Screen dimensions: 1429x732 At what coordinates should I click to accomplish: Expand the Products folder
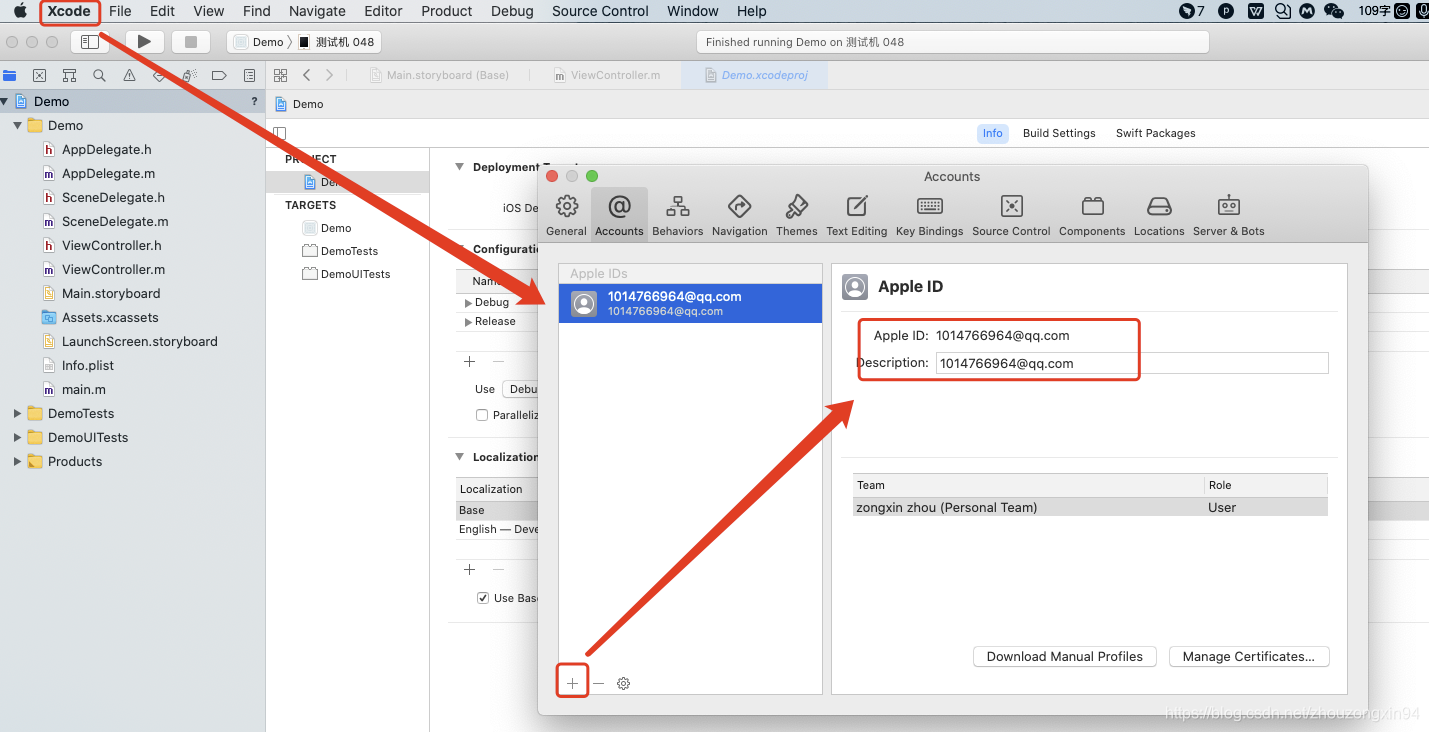pos(17,461)
